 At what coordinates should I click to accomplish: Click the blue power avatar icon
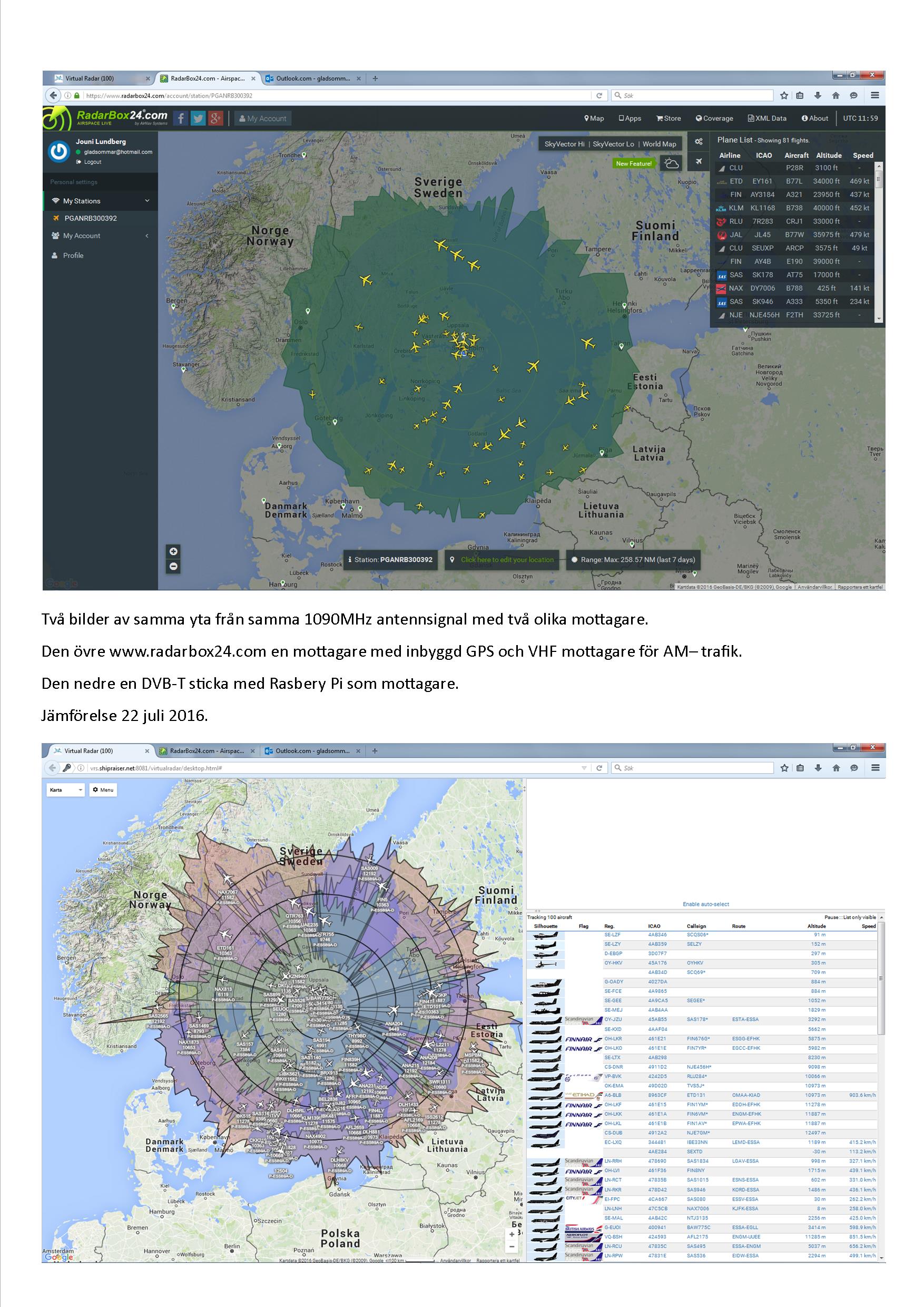tap(58, 151)
